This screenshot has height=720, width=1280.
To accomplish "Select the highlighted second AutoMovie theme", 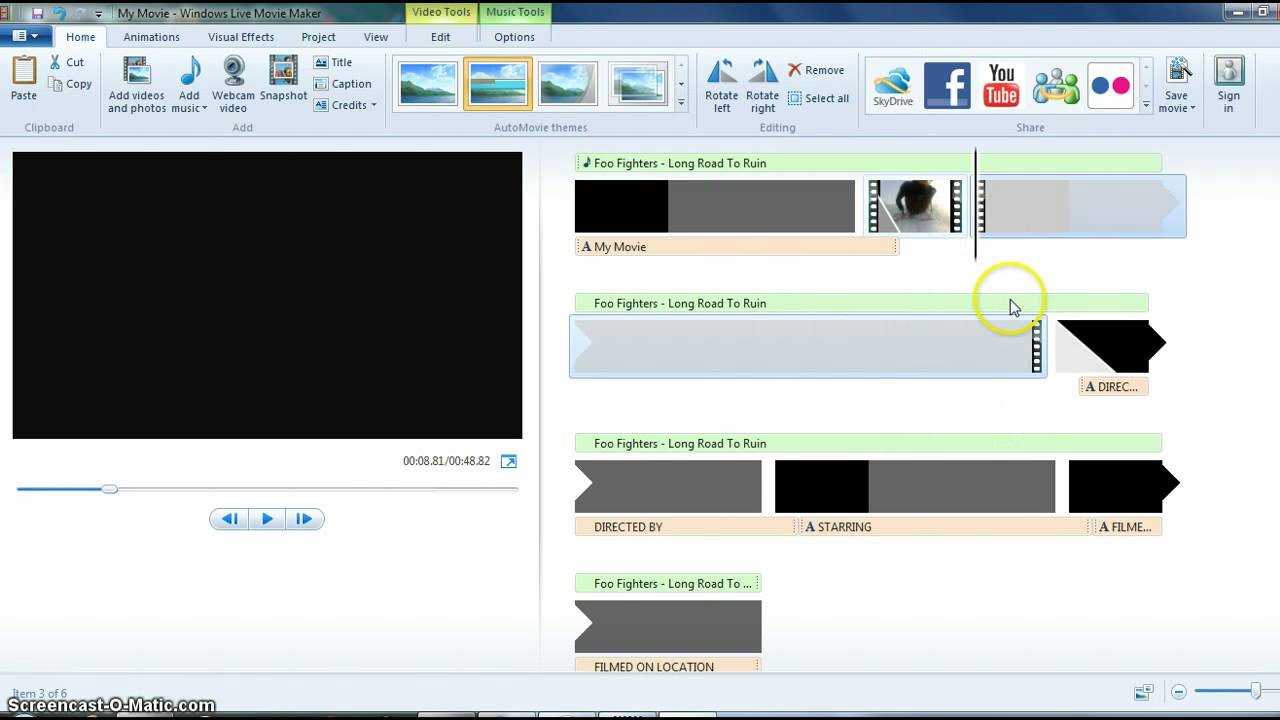I will tap(497, 84).
